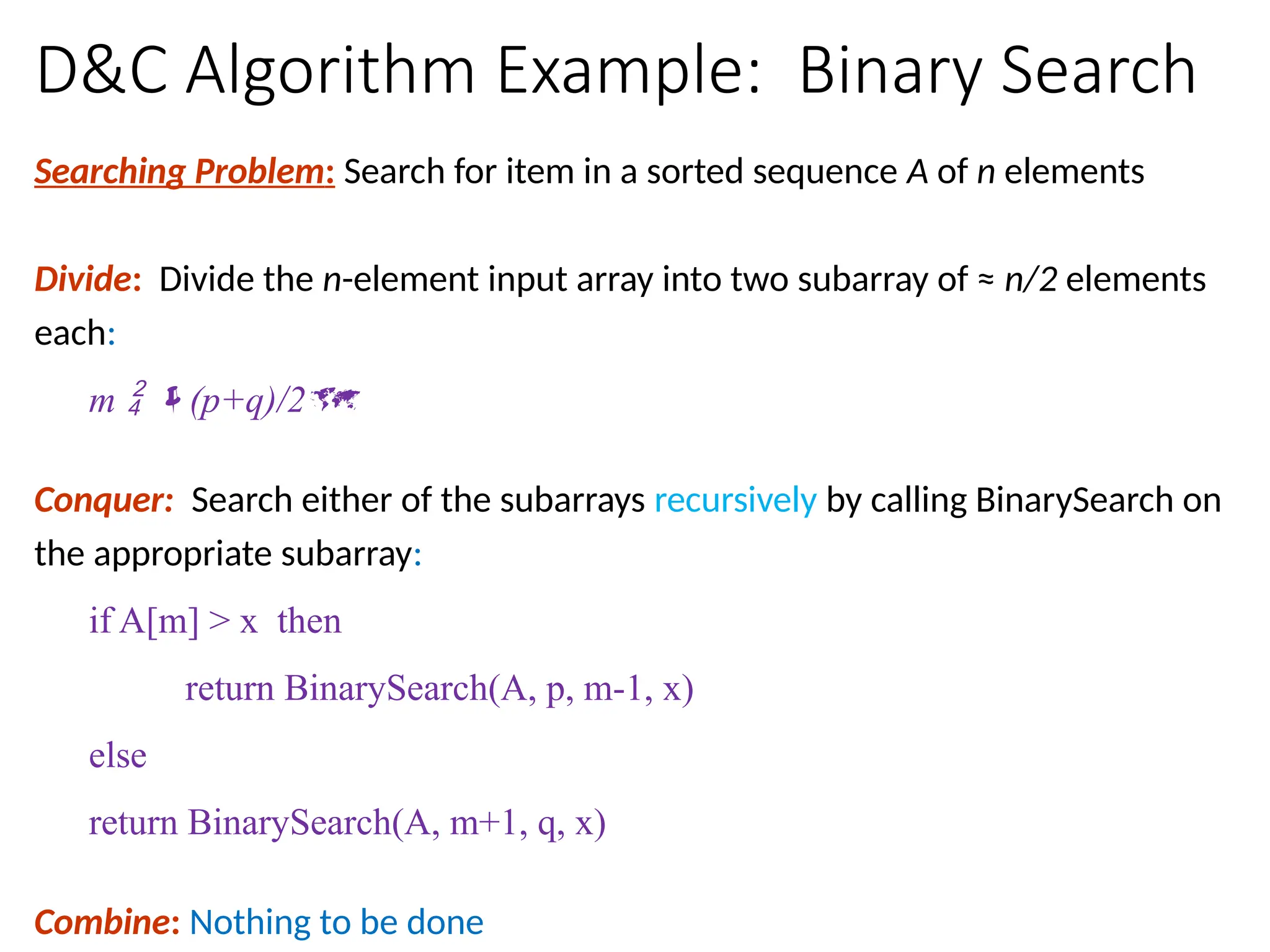Click the red 'Conquer:' label
1270x952 pixels.
coord(104,500)
